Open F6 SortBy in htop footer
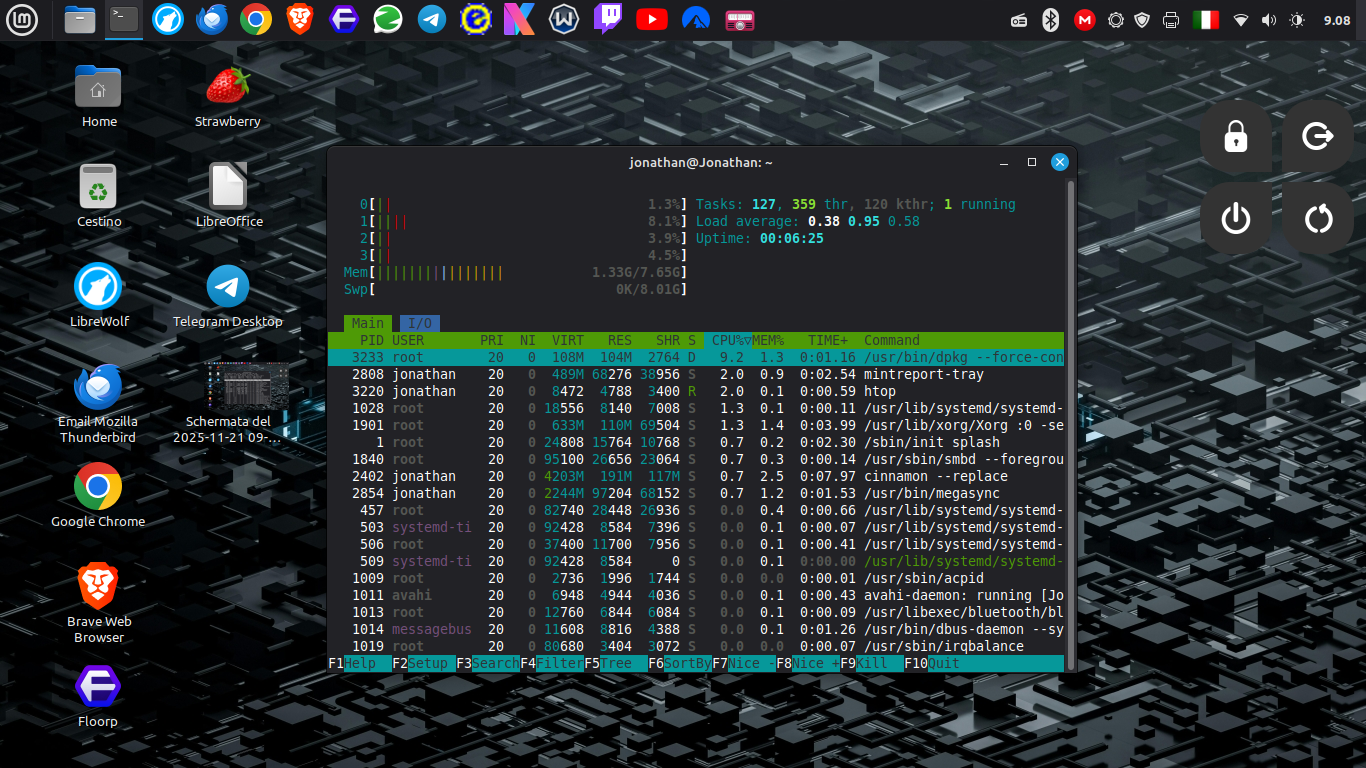The image size is (1366, 768). 680,663
